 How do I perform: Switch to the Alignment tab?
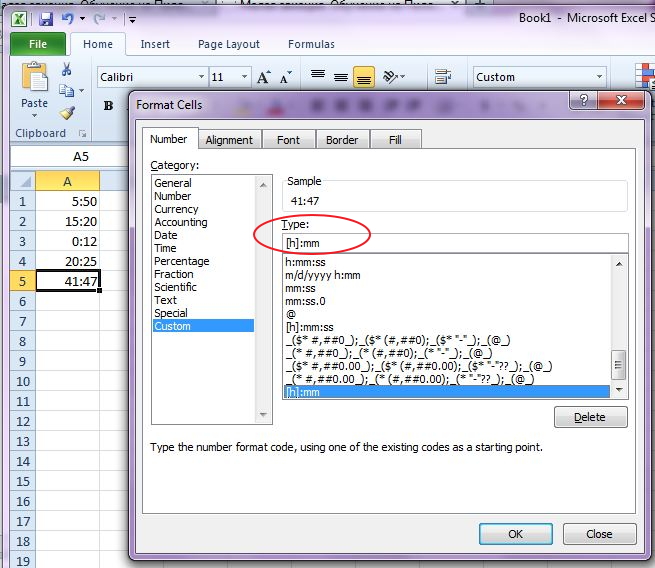point(229,140)
